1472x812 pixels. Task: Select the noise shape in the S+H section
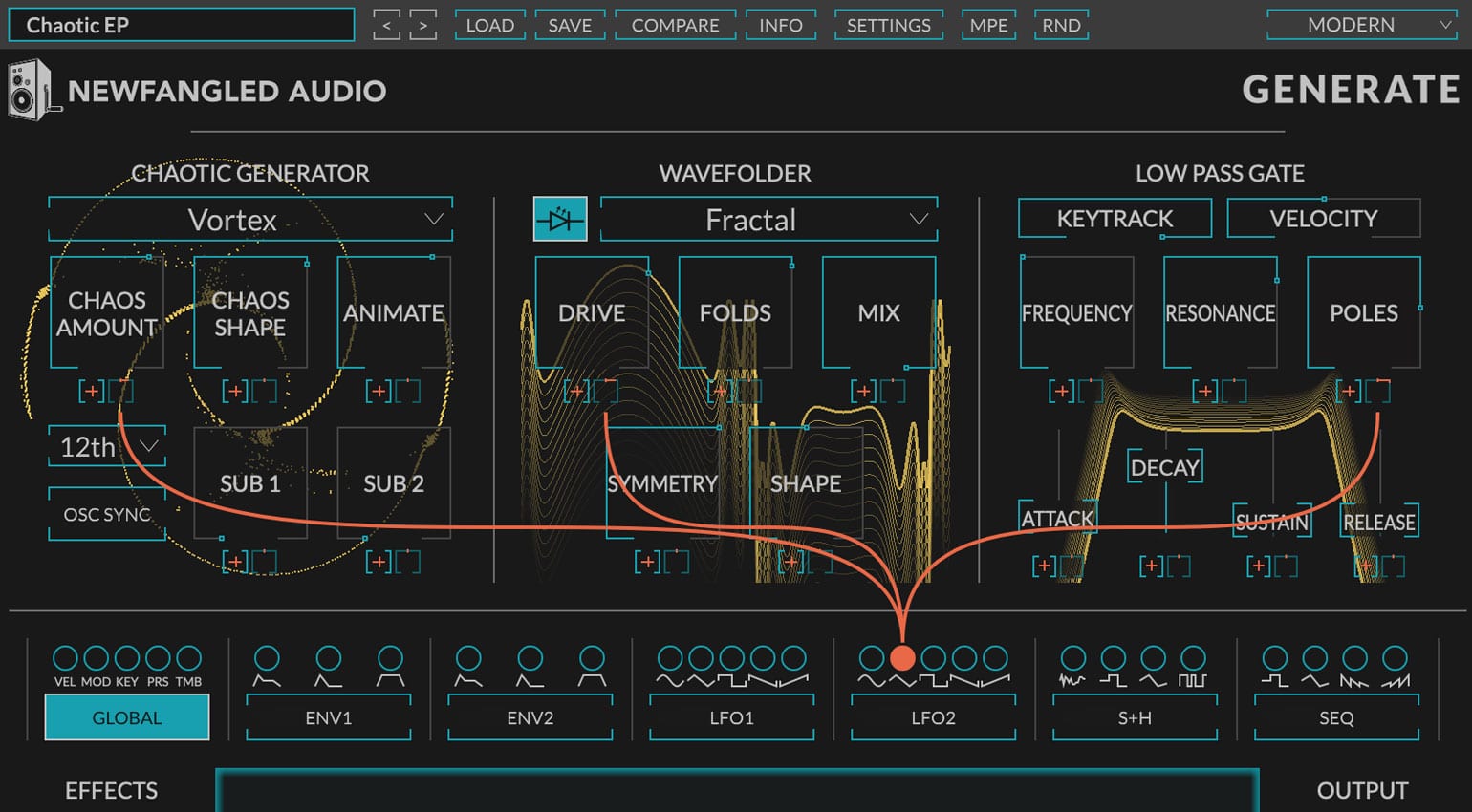(1073, 659)
